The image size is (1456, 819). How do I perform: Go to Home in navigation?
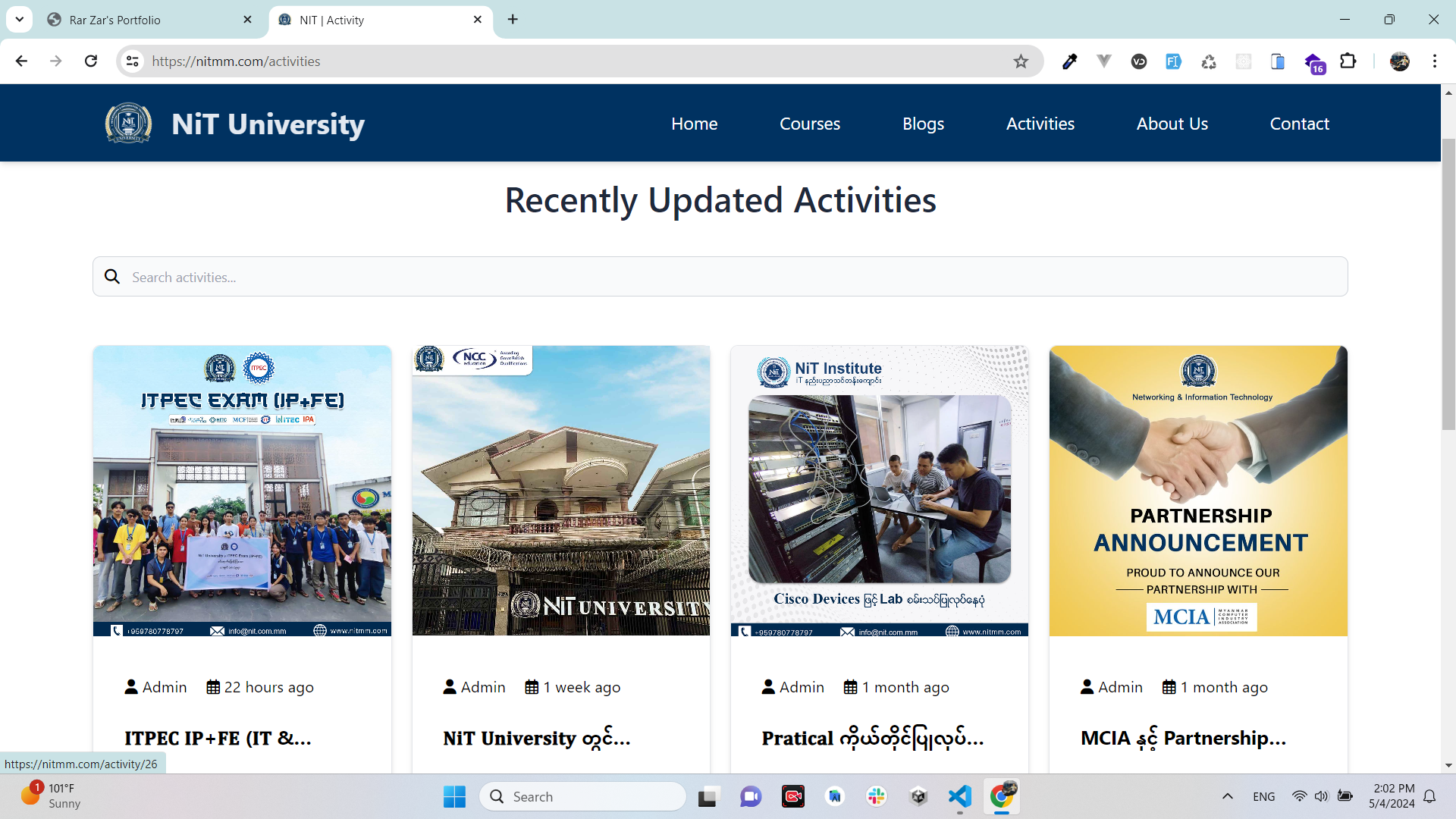pos(694,124)
